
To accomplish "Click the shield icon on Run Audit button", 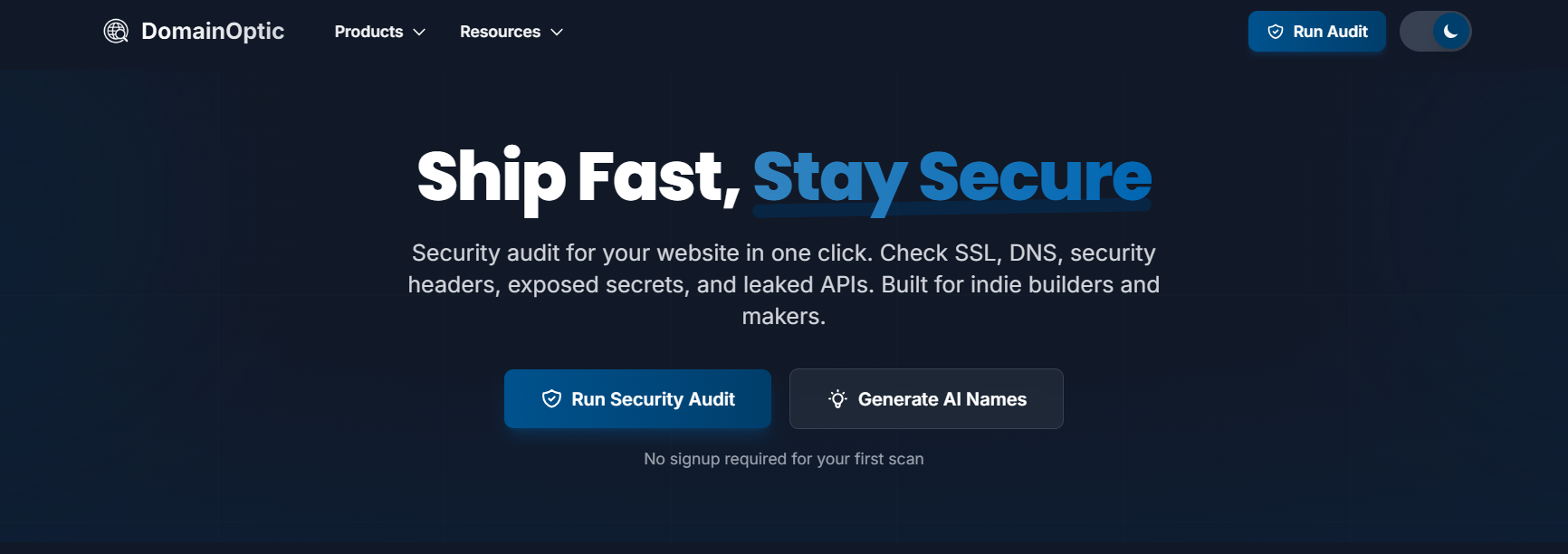I will pyautogui.click(x=1276, y=31).
